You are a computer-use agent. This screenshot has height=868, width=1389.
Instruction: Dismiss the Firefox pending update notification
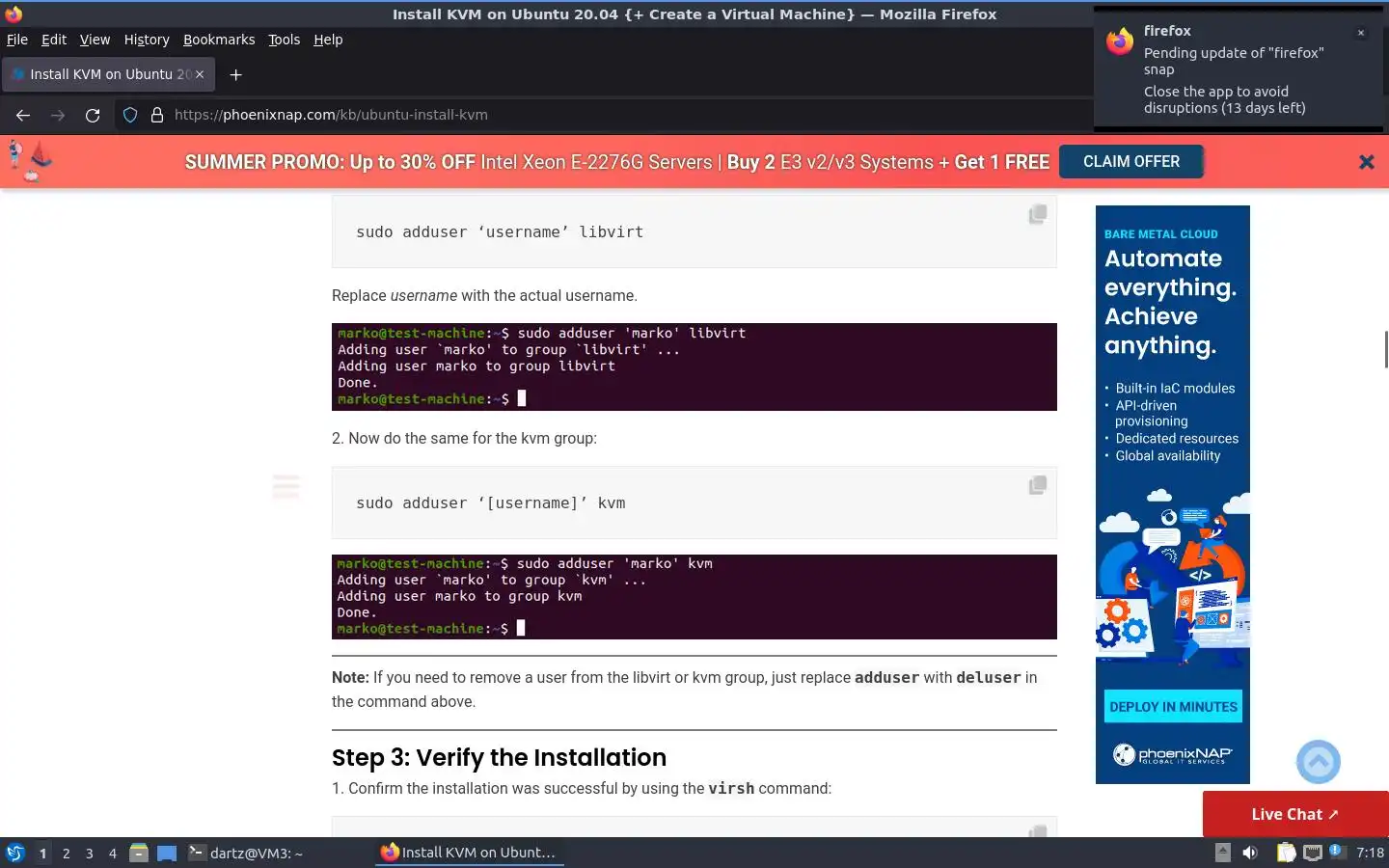[1361, 33]
